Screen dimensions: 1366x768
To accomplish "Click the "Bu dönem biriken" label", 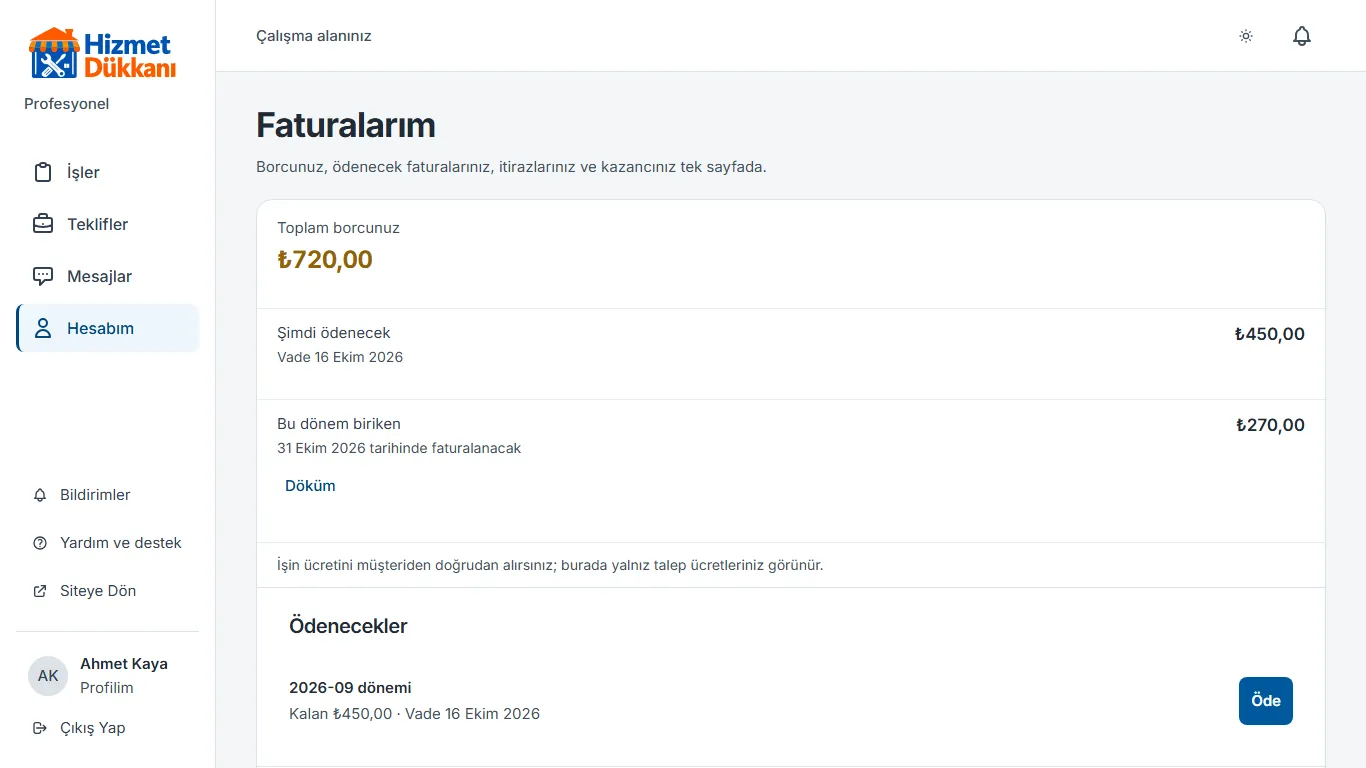I will 339,424.
